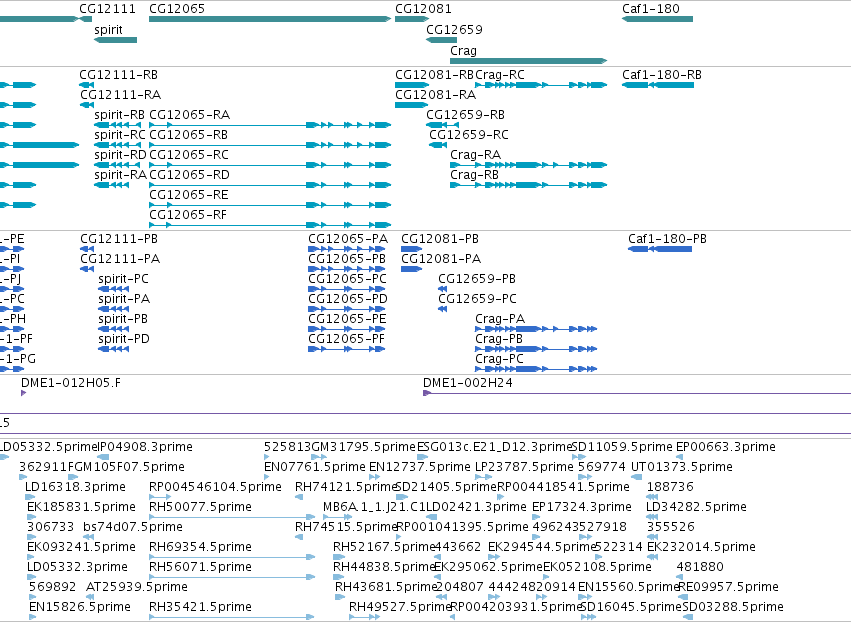This screenshot has height=622, width=851.
Task: Select EST EN15826.5prime label
Action: pyautogui.click(x=80, y=607)
